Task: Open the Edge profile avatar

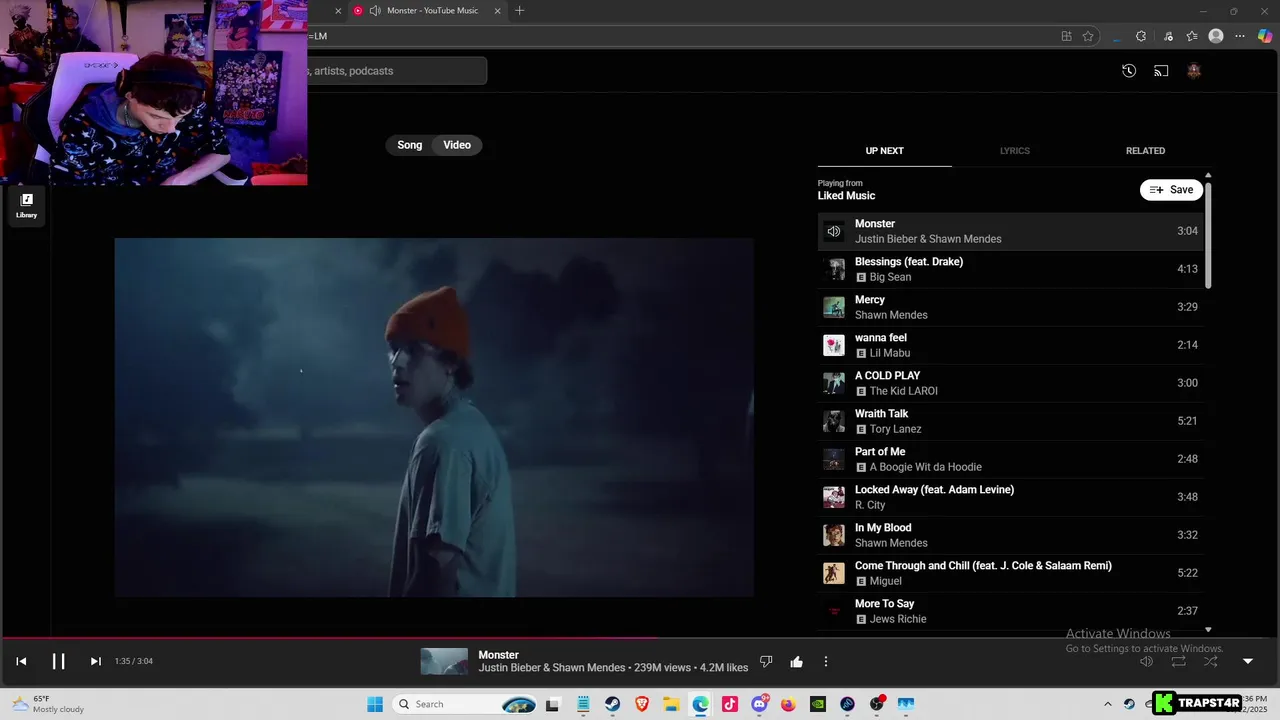Action: click(1216, 36)
